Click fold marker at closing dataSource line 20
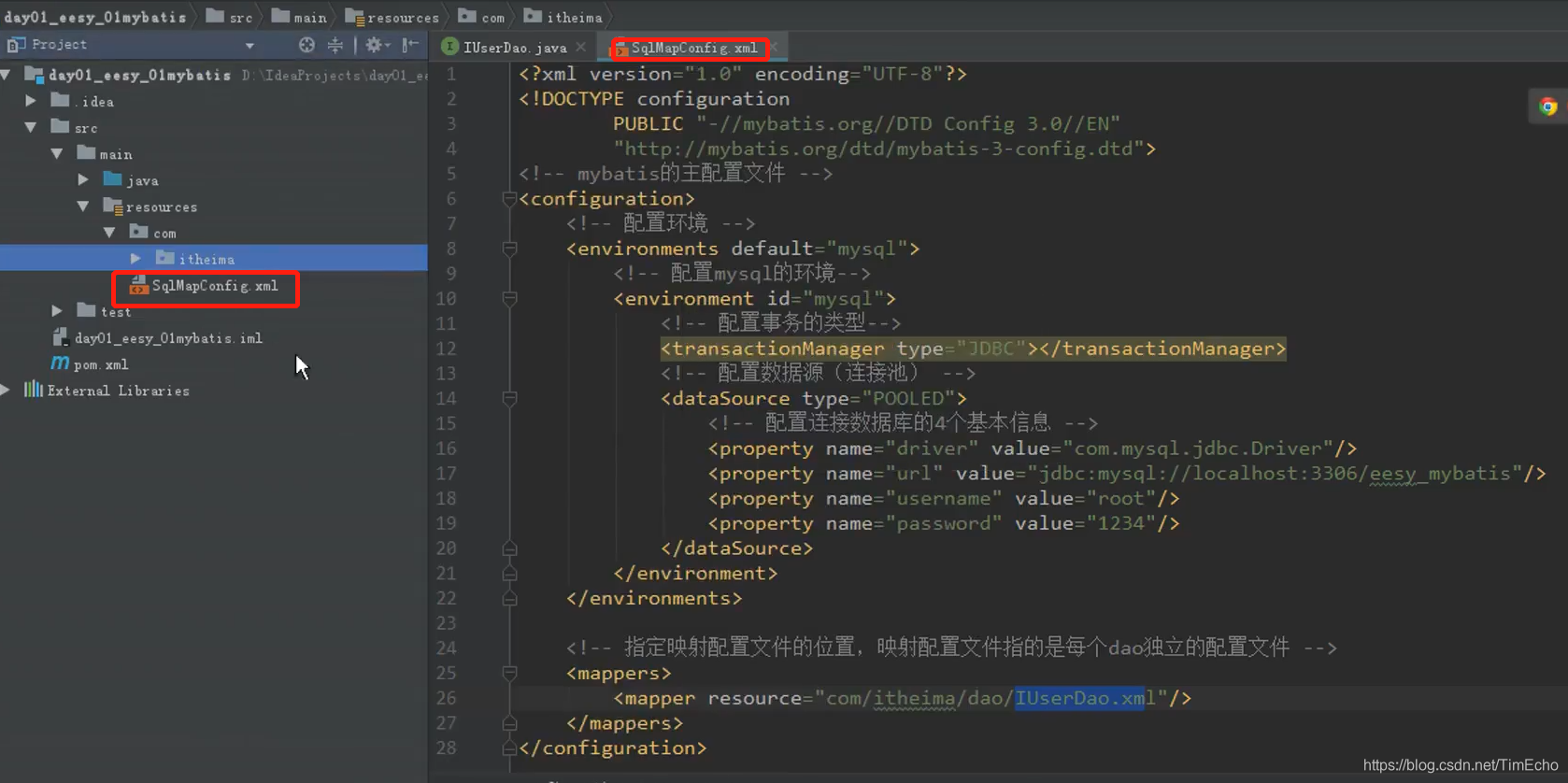Viewport: 1568px width, 783px height. click(x=509, y=548)
